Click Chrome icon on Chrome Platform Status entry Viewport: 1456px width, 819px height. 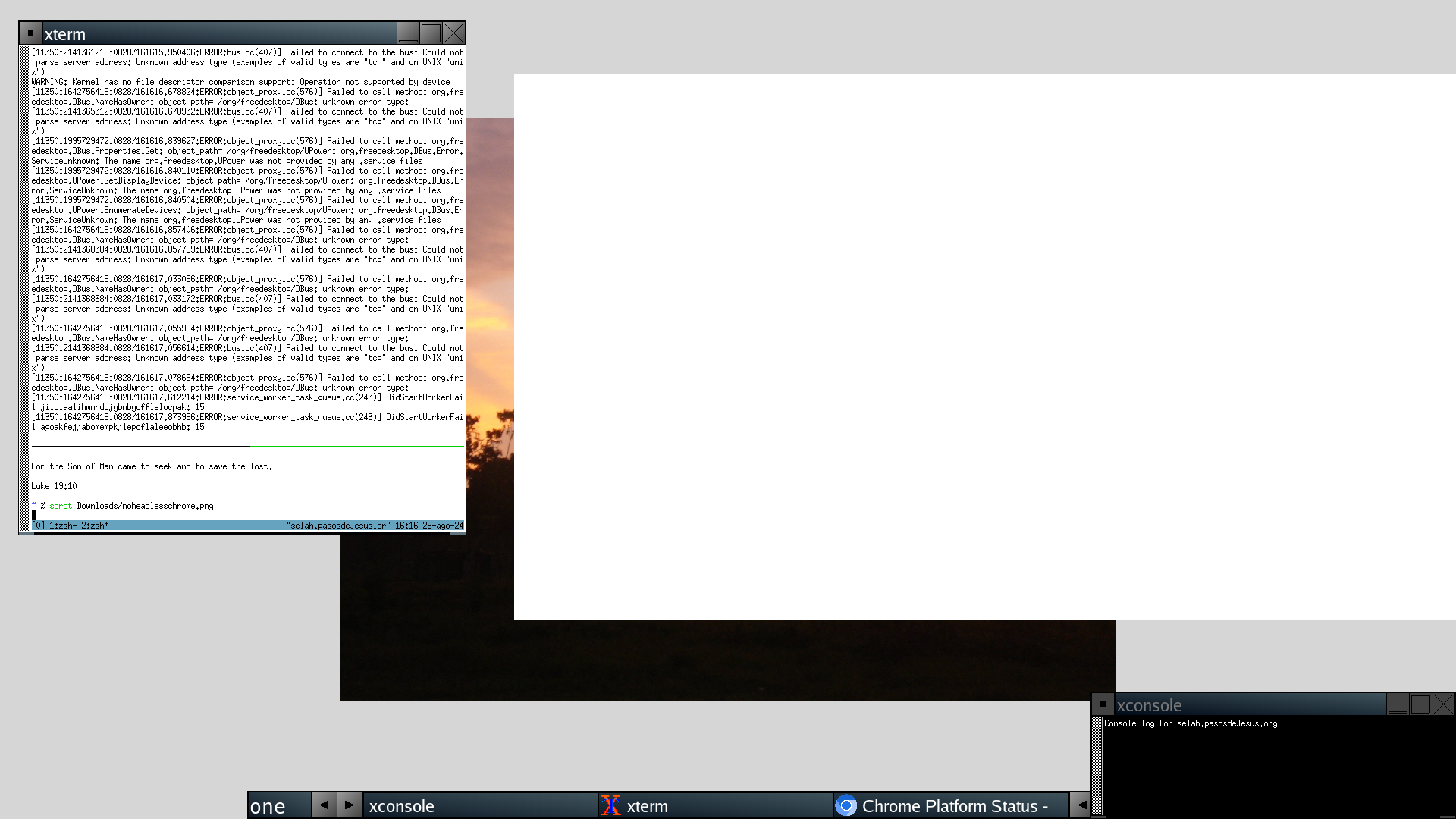click(x=846, y=806)
